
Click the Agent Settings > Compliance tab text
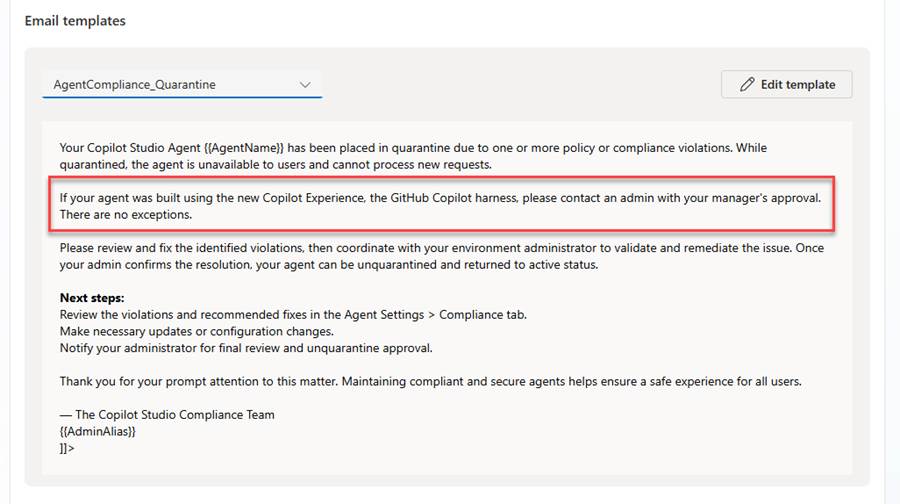coord(435,315)
